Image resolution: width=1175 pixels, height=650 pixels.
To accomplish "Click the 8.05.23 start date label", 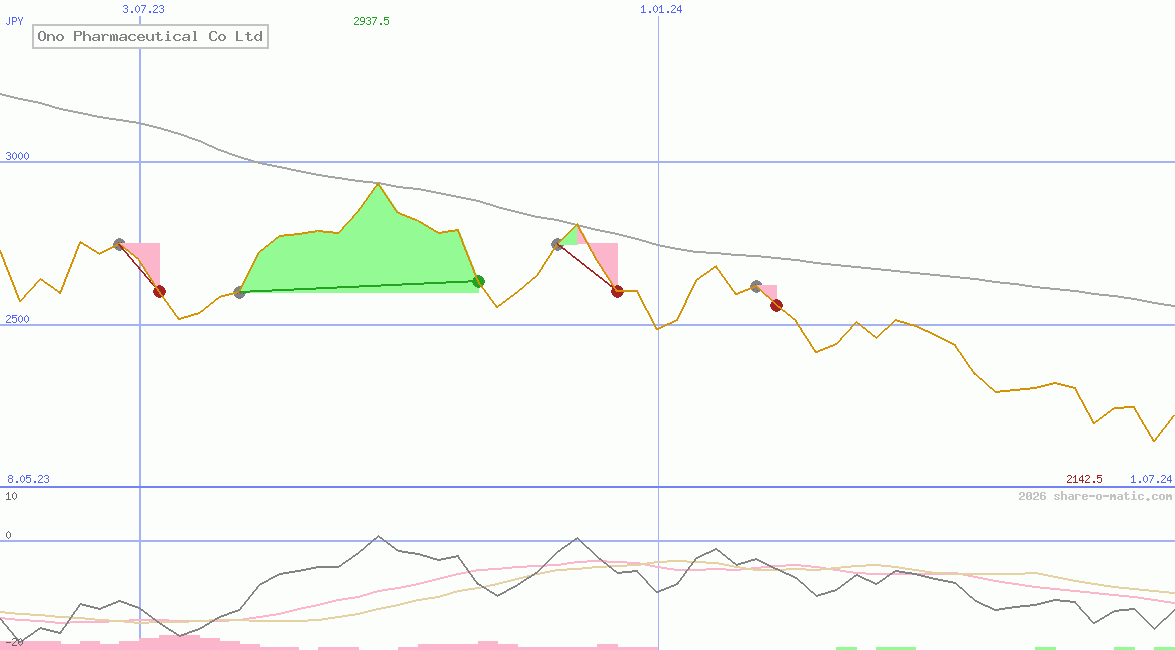I will click(x=28, y=479).
